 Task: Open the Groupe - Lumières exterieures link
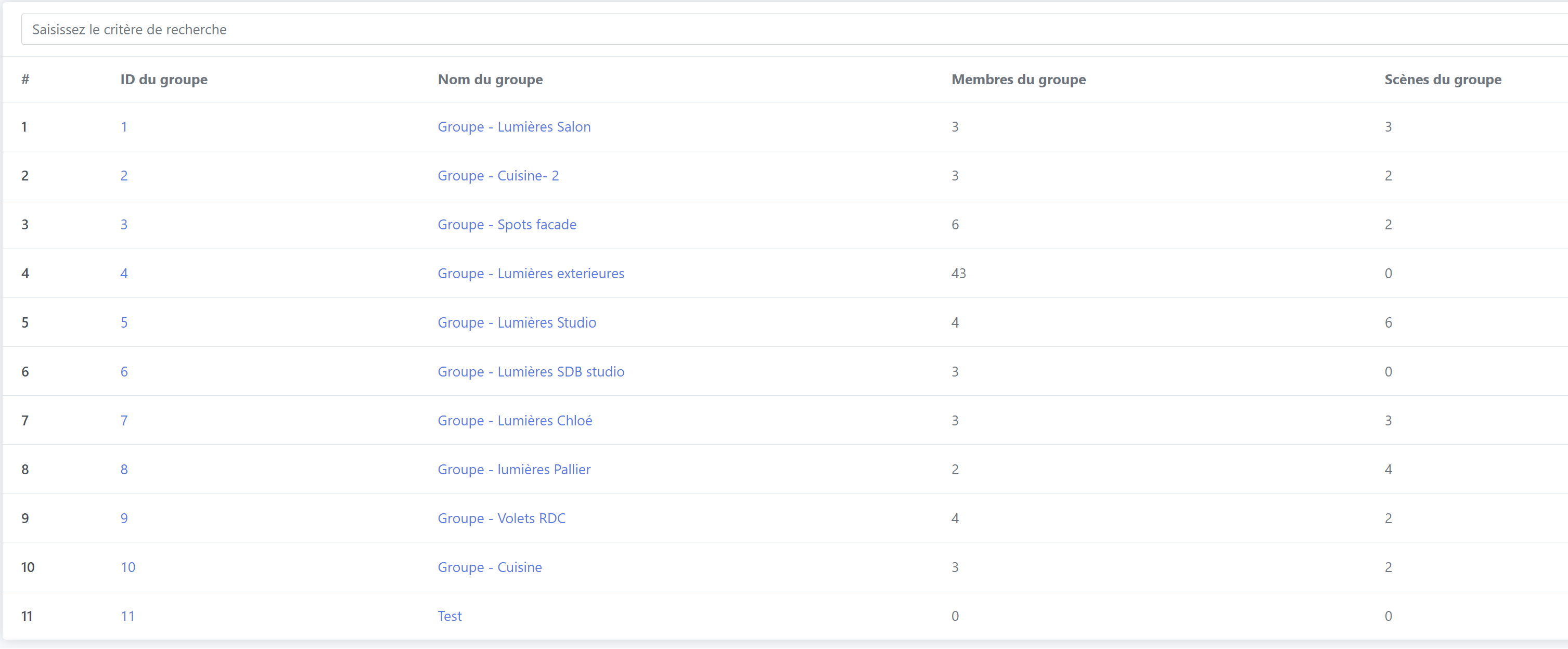click(x=531, y=274)
